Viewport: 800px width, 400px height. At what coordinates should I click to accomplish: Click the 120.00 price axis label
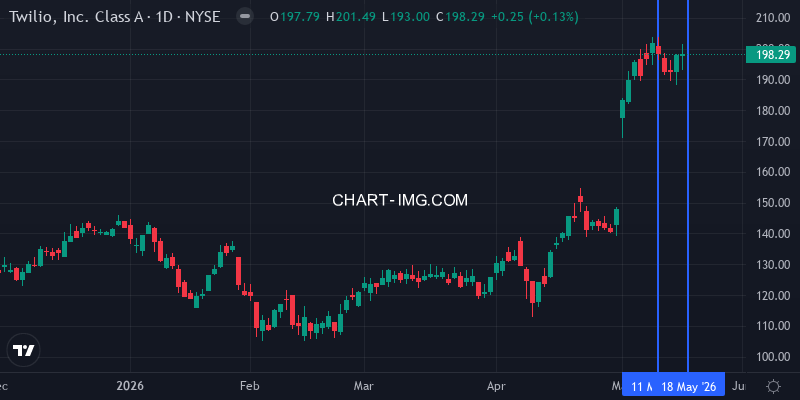click(x=773, y=295)
